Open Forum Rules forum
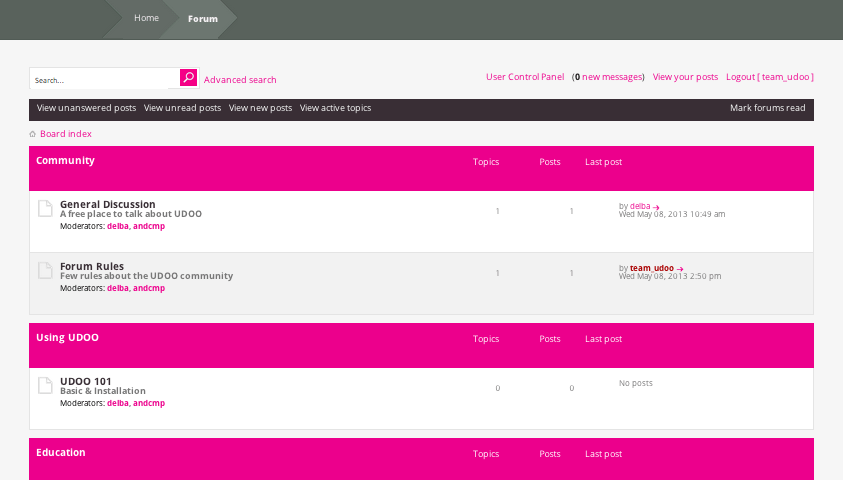The width and height of the screenshot is (843, 480). coord(92,266)
